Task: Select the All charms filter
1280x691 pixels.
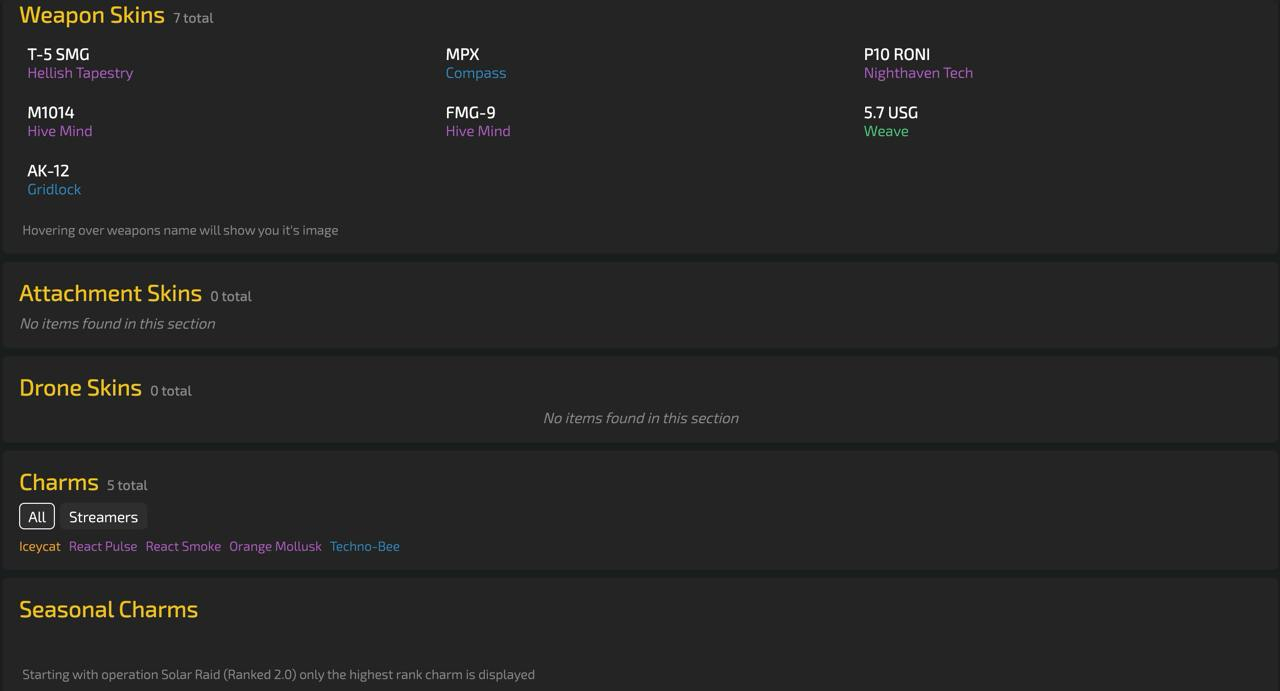Action: point(37,517)
